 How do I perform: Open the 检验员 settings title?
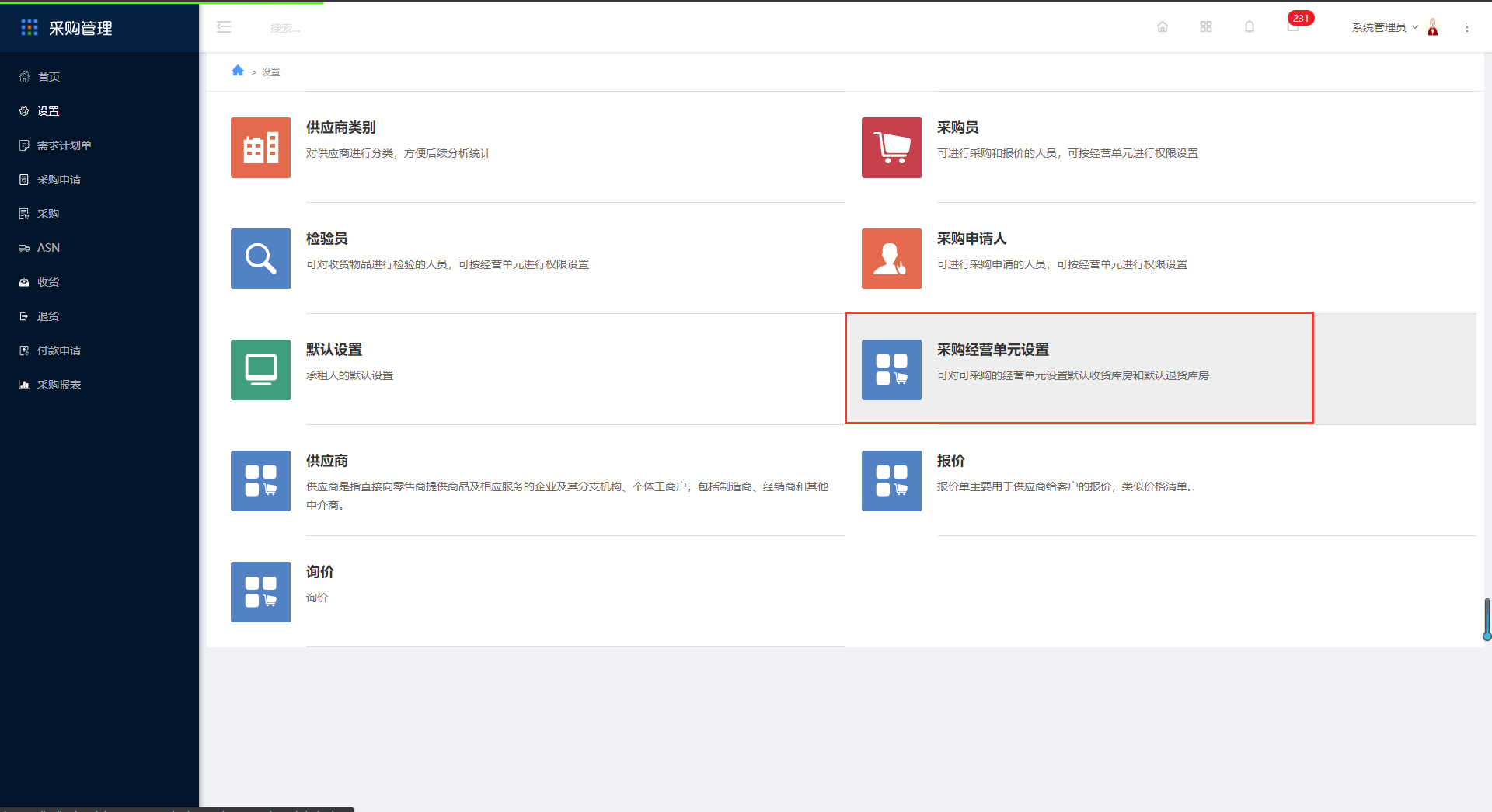[x=326, y=239]
